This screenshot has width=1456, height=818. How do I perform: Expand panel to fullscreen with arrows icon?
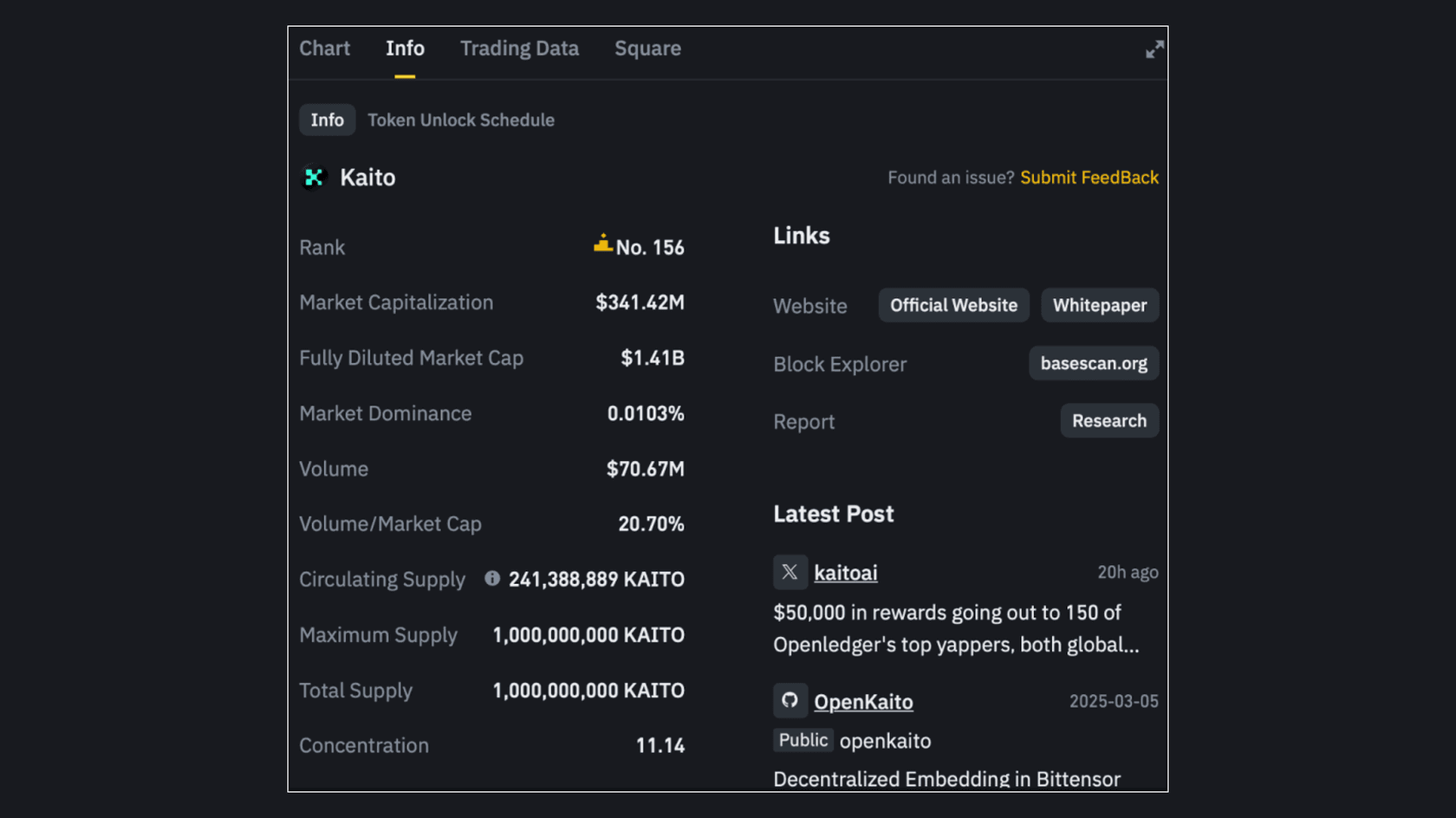point(1154,49)
